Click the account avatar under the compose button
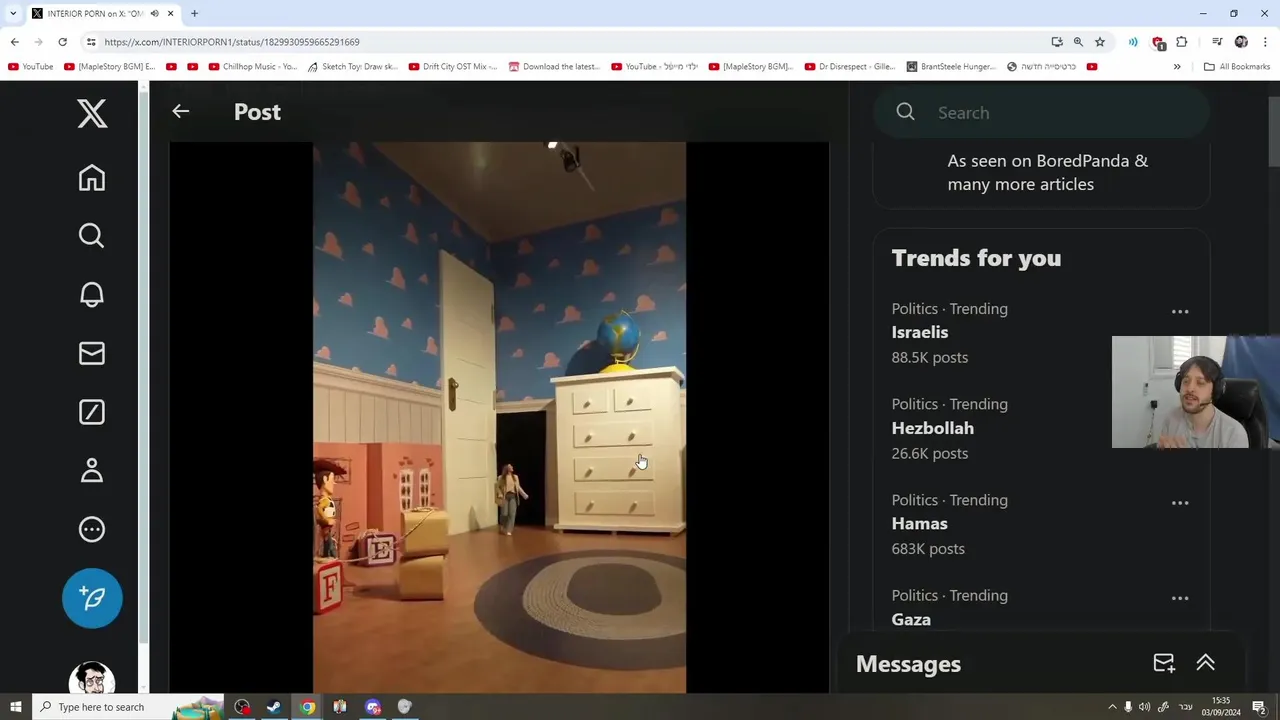This screenshot has height=720, width=1280. [92, 678]
